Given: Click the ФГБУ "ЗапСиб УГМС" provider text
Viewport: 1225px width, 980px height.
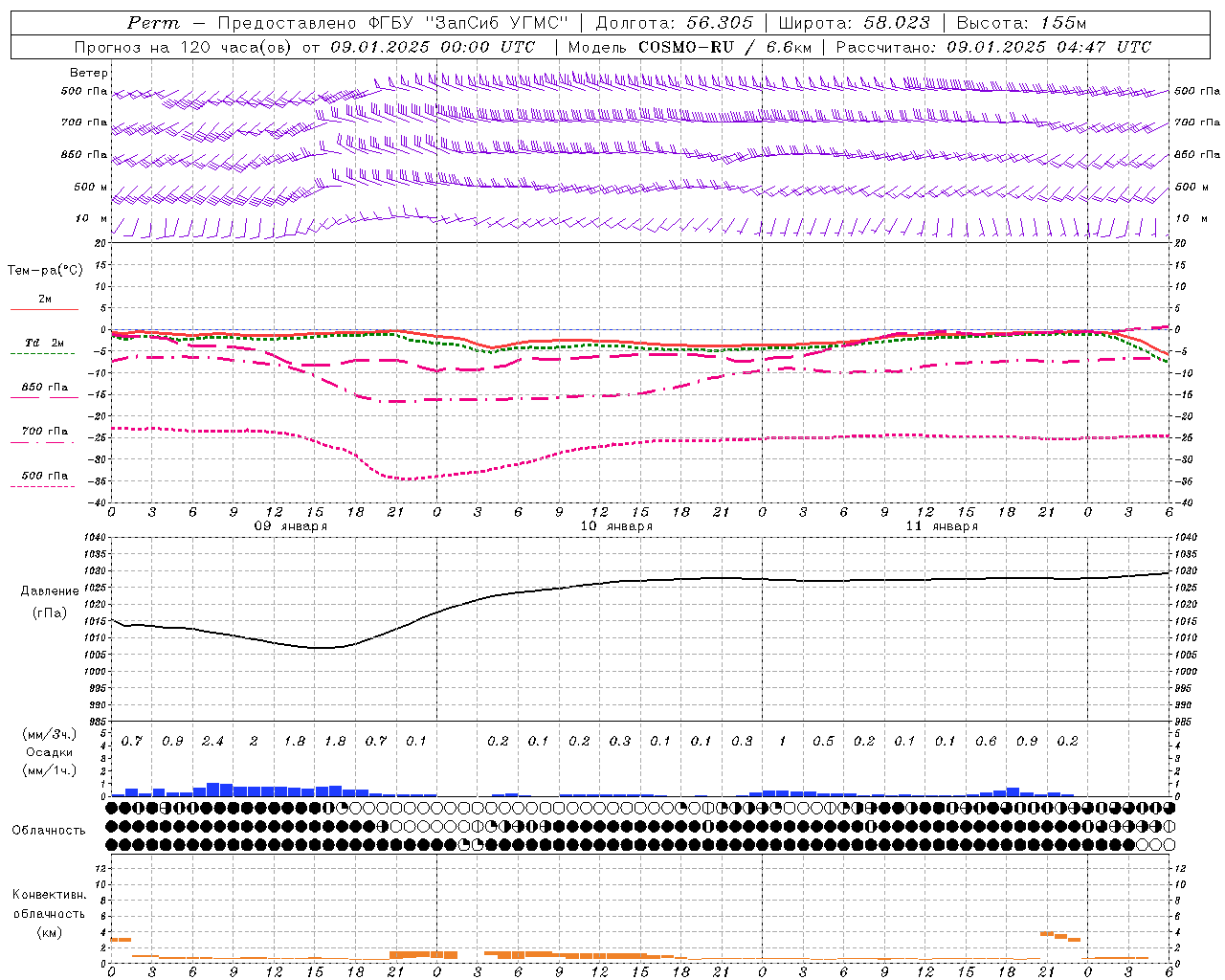Looking at the screenshot, I should (x=469, y=23).
